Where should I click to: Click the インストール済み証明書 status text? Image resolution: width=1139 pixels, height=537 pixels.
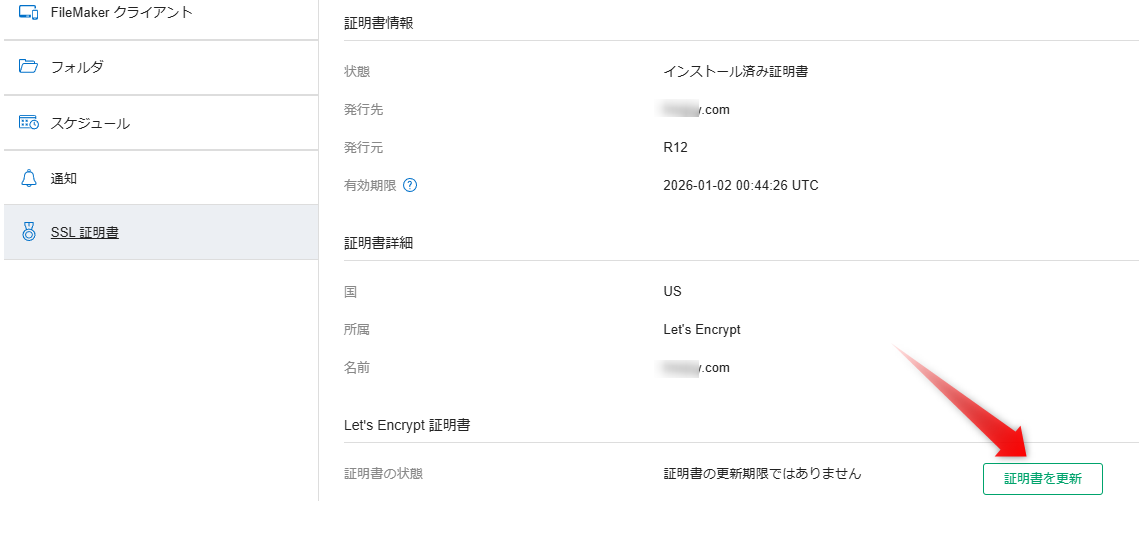[735, 71]
